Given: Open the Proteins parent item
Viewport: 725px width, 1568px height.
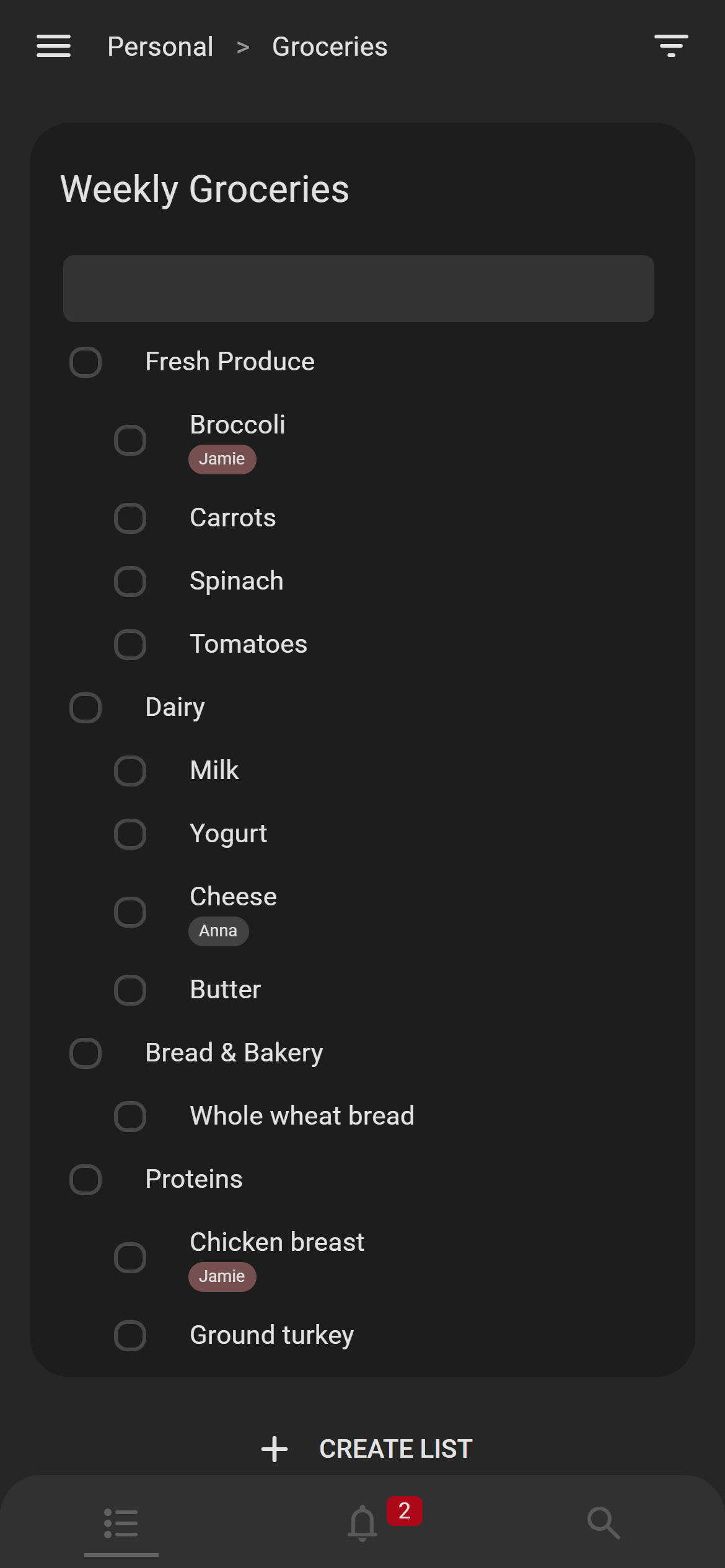Looking at the screenshot, I should click(x=193, y=1179).
